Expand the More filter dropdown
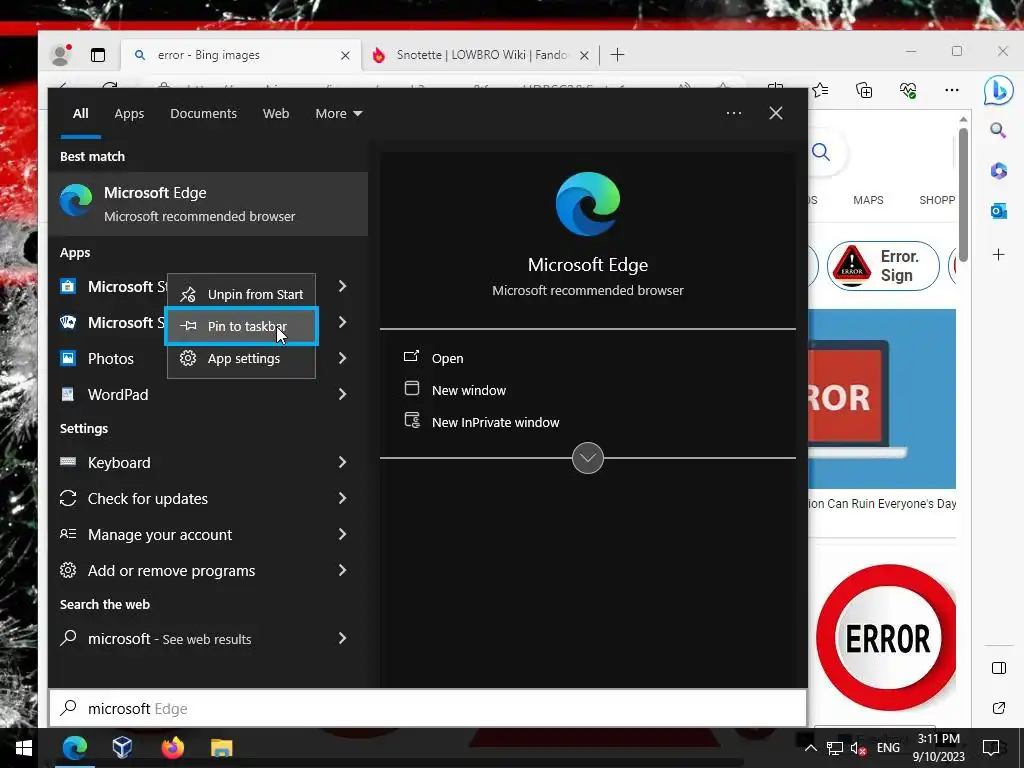1024x768 pixels. [x=338, y=114]
